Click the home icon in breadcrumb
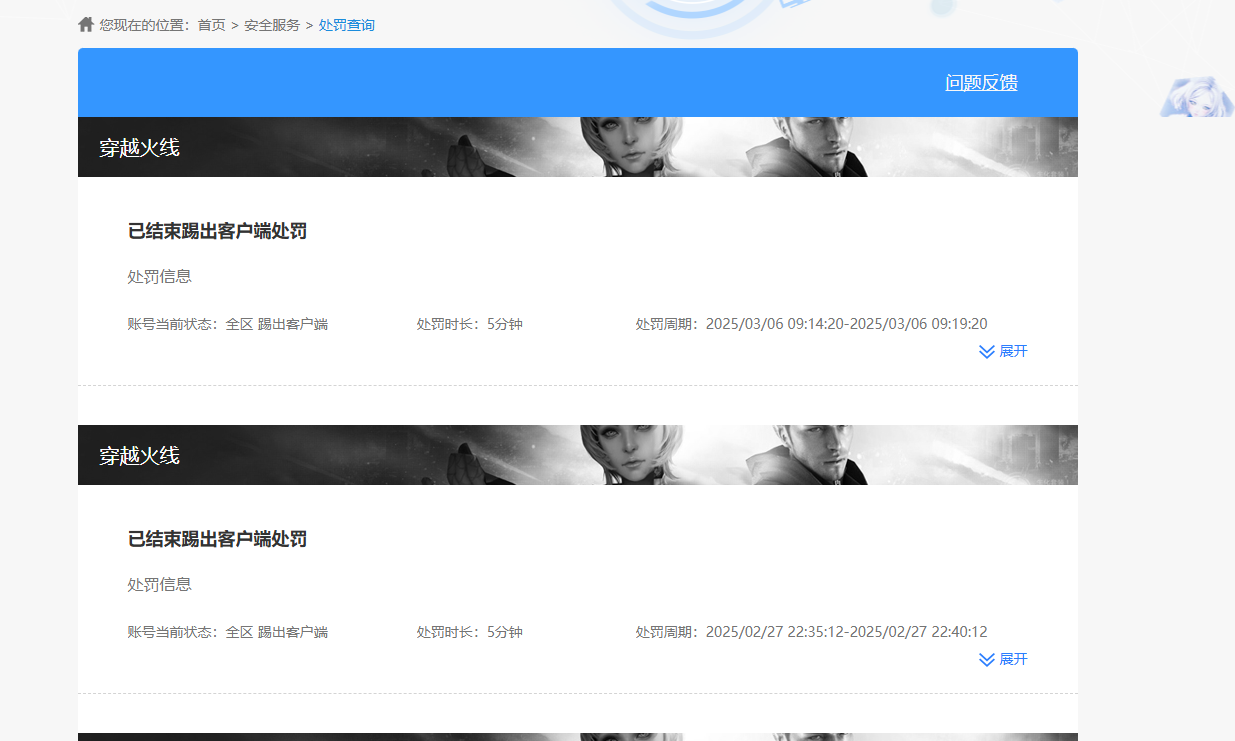Screen dimensions: 1235x741 pyautogui.click(x=86, y=24)
